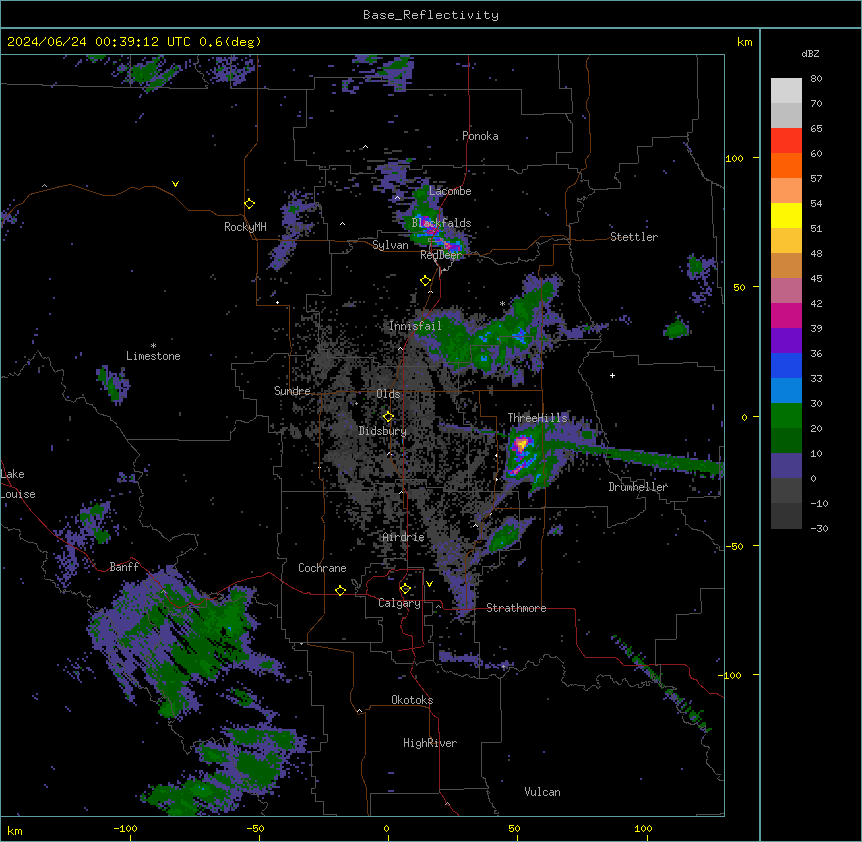Click the yellow diamond marker below Cochrane

(x=340, y=590)
